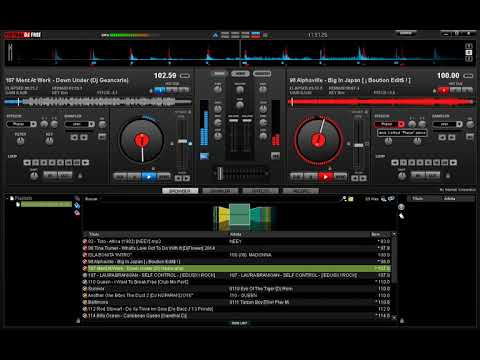Click the left deck pitch slider handle
Viewport: 480px width, 360px height.
coord(182,141)
